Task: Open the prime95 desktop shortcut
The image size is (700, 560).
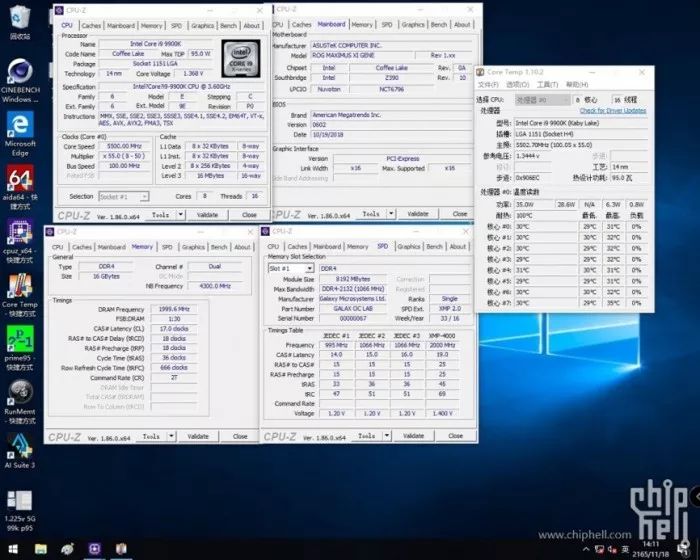Action: (x=20, y=348)
